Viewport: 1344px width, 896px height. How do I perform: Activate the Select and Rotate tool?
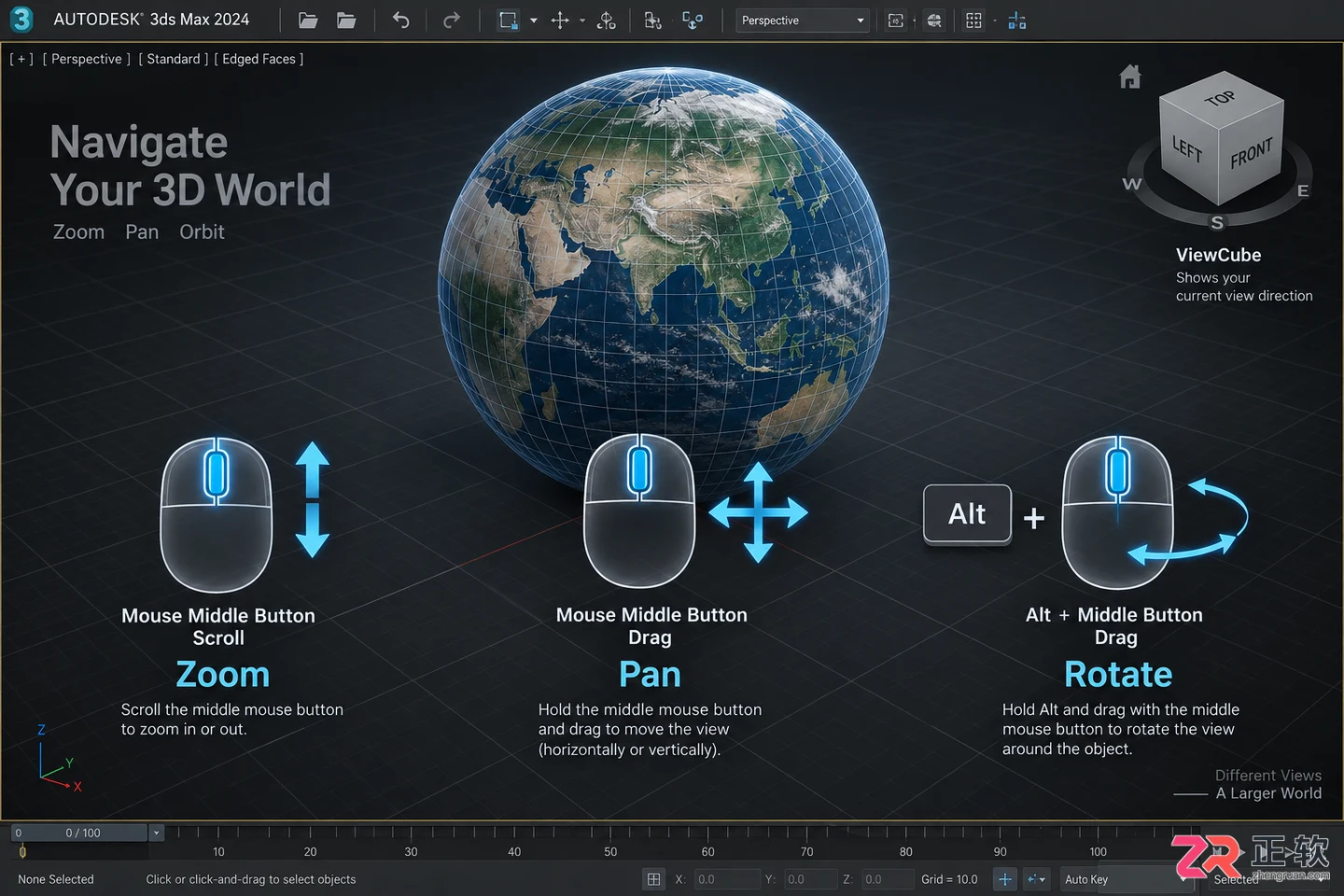(607, 21)
